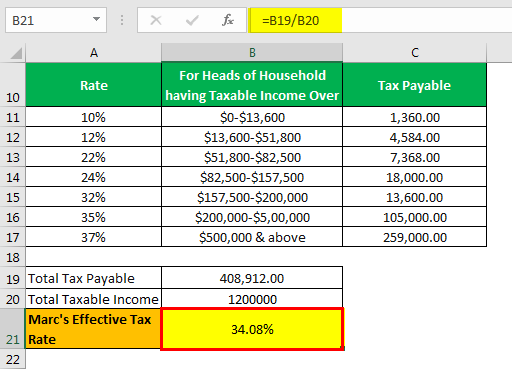Click the cell '$157,500-$200,000'
The width and height of the screenshot is (512, 369).
pos(252,197)
